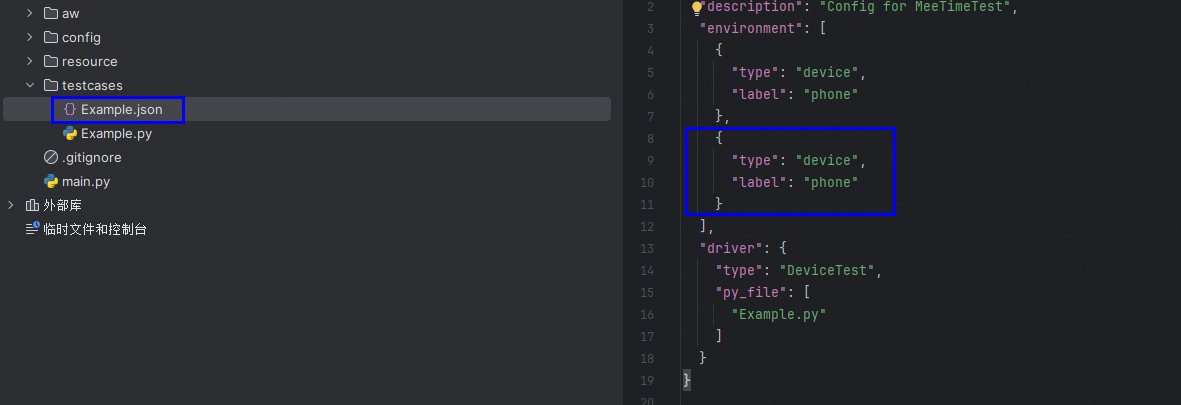
Task: Click the Python icon of Example.py
Action: tap(70, 134)
